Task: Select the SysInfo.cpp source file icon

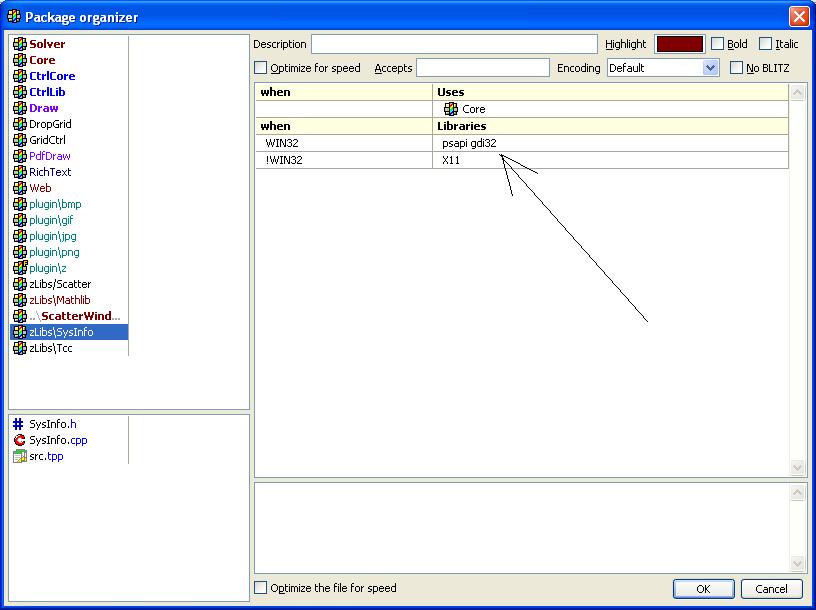Action: point(19,440)
